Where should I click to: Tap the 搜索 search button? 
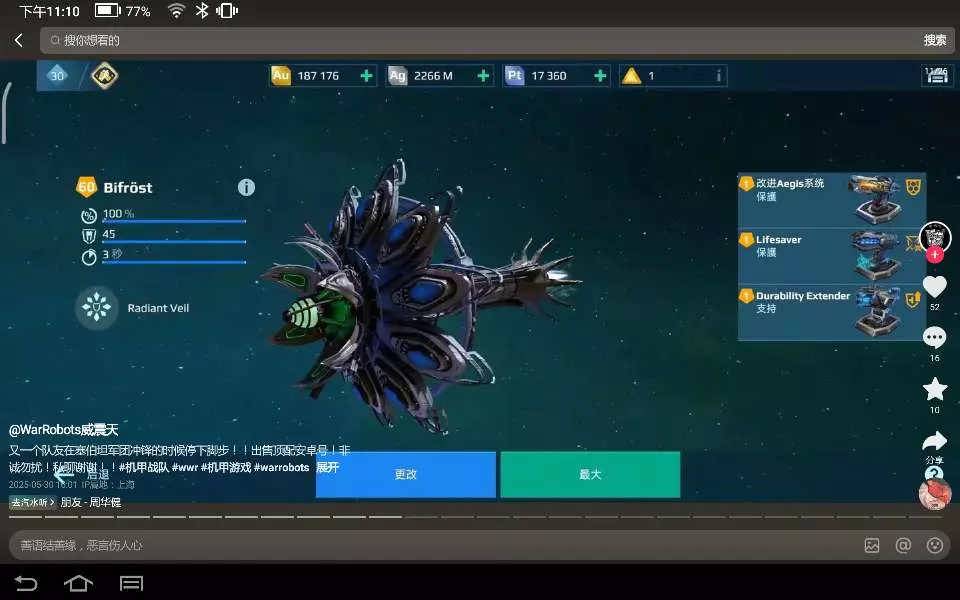pos(935,40)
